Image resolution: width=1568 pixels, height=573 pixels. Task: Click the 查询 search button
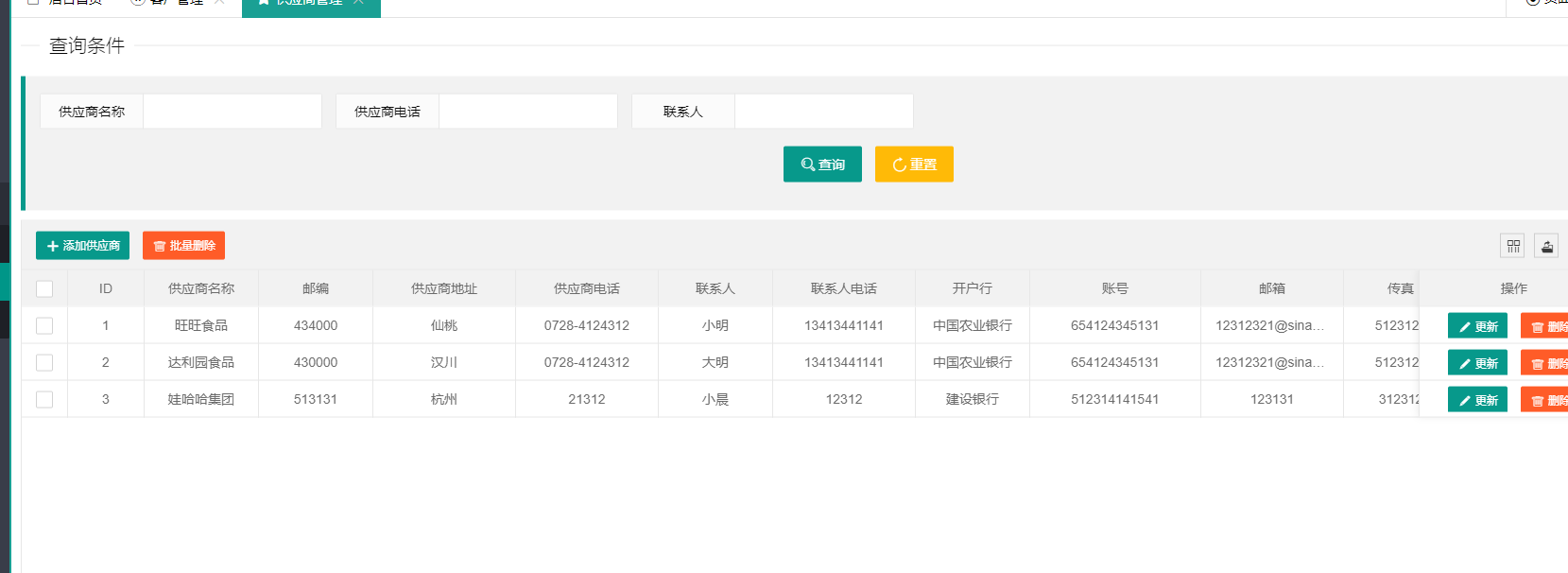(x=822, y=165)
